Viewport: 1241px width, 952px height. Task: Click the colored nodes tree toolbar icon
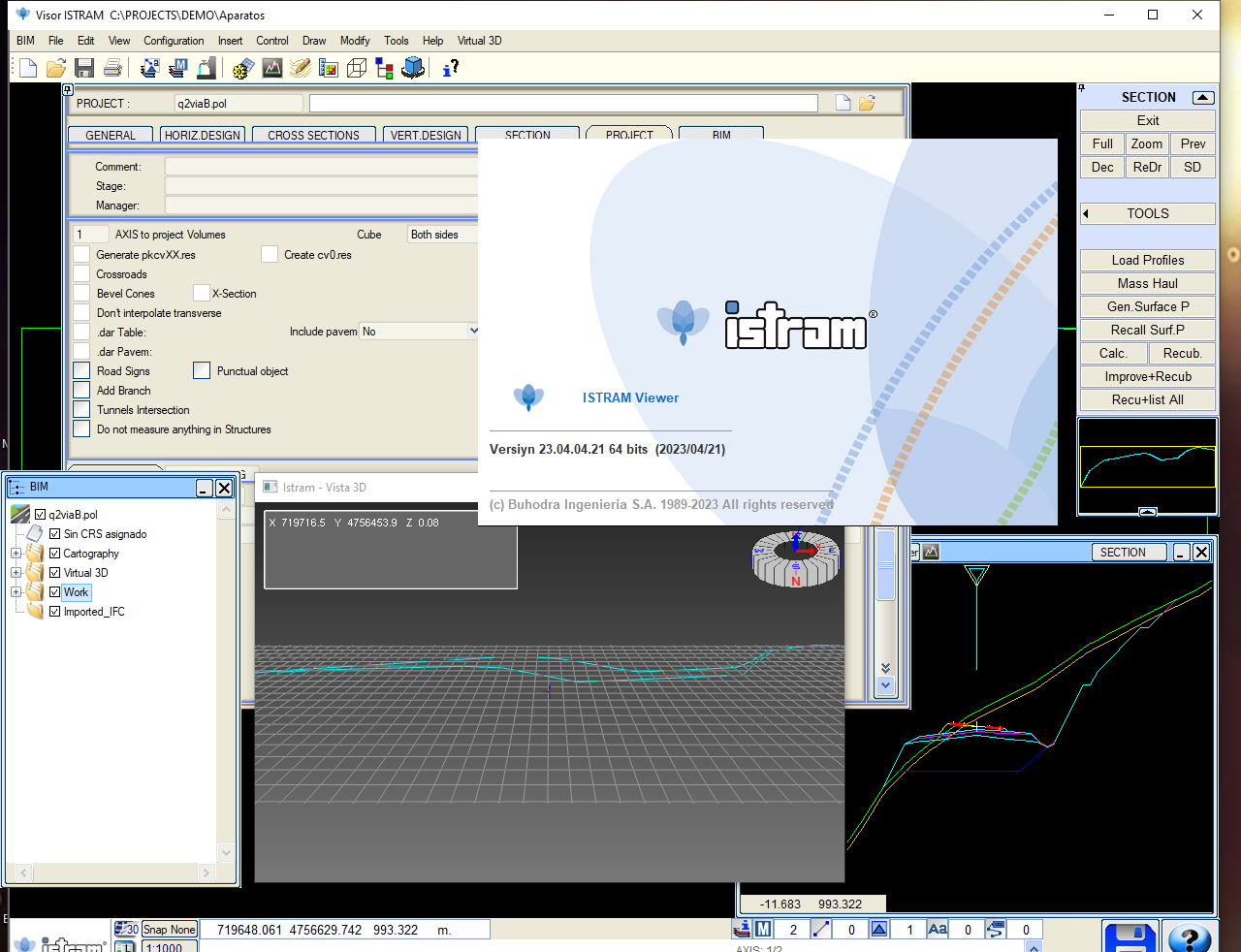coord(384,68)
